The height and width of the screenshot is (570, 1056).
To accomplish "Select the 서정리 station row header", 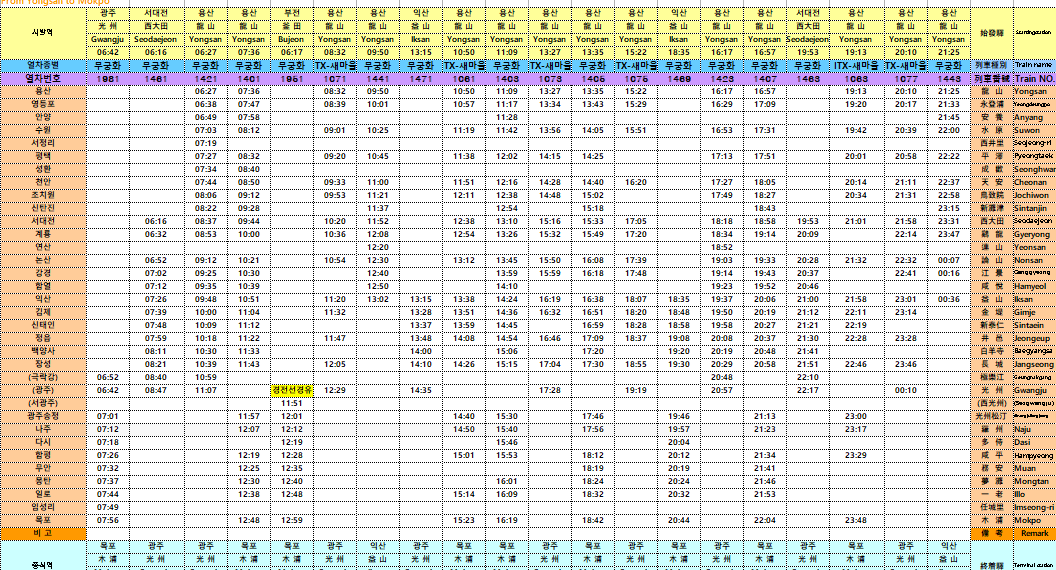I will pos(43,143).
